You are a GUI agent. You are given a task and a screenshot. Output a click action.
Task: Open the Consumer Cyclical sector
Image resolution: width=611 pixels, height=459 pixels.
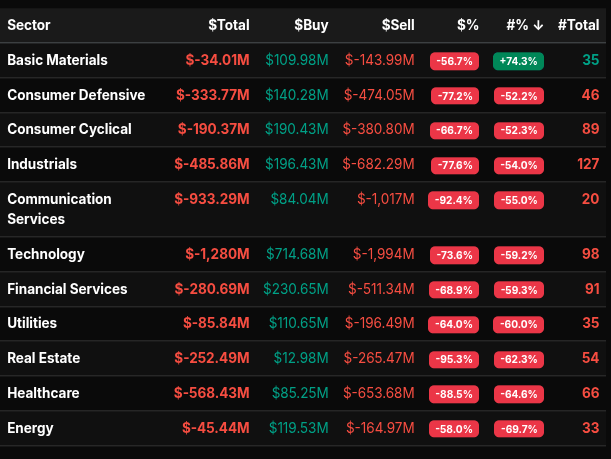click(72, 129)
